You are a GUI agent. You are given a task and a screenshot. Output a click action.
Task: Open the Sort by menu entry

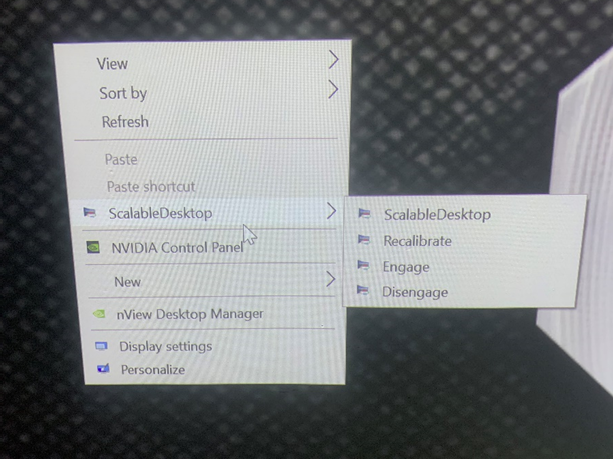click(x=123, y=93)
